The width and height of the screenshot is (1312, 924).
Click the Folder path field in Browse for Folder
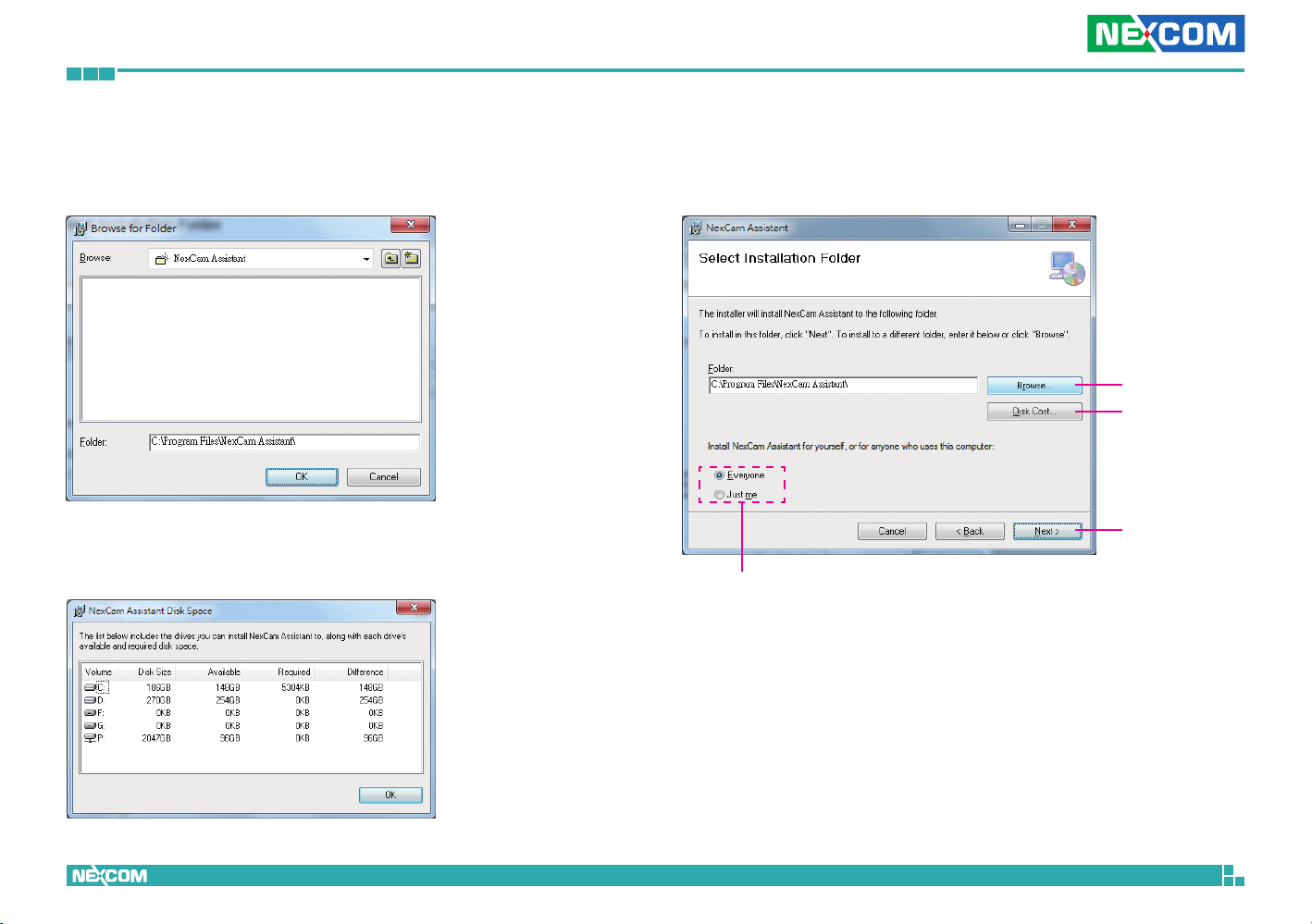pyautogui.click(x=284, y=442)
